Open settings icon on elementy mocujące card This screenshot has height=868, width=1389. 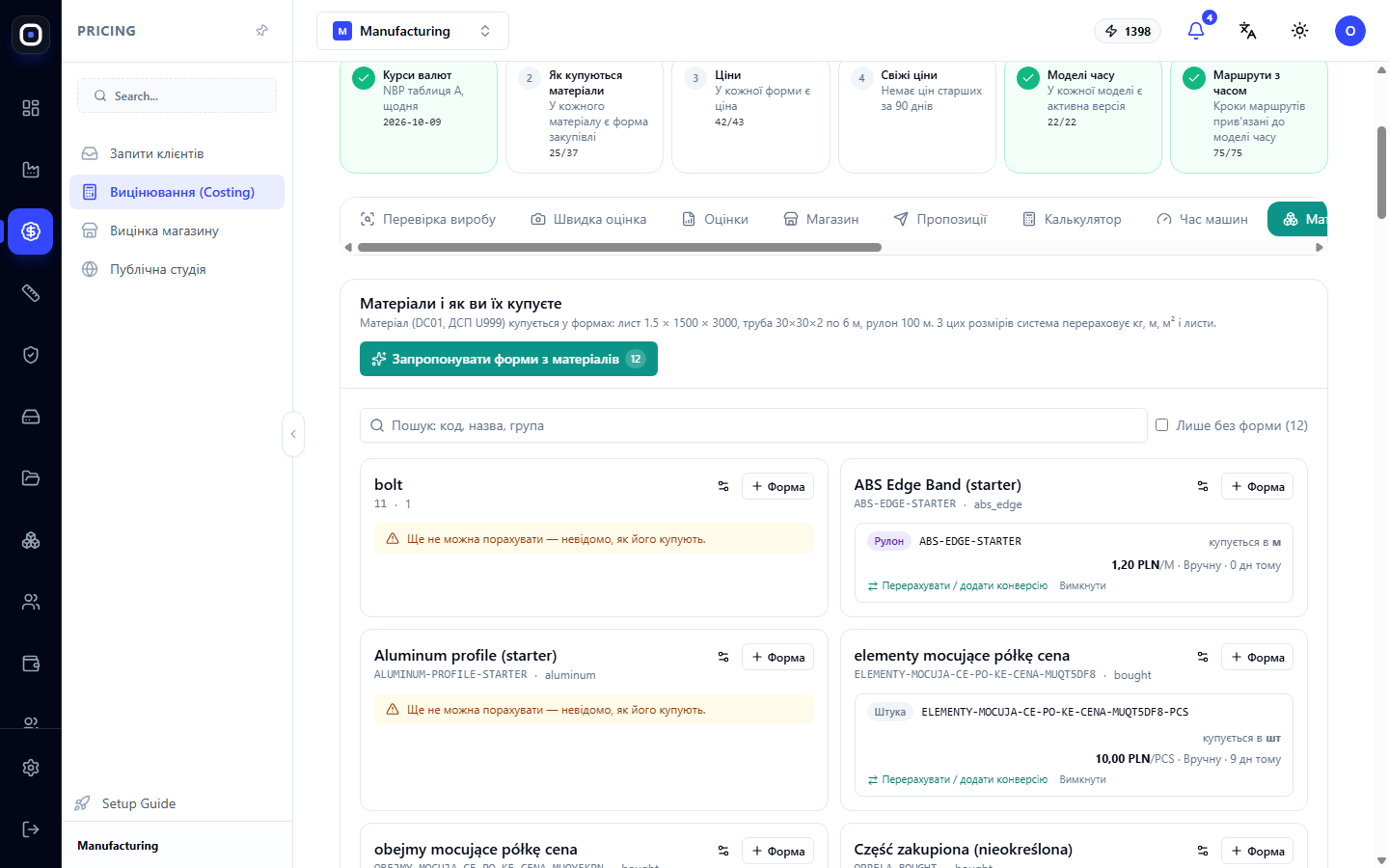1203,657
